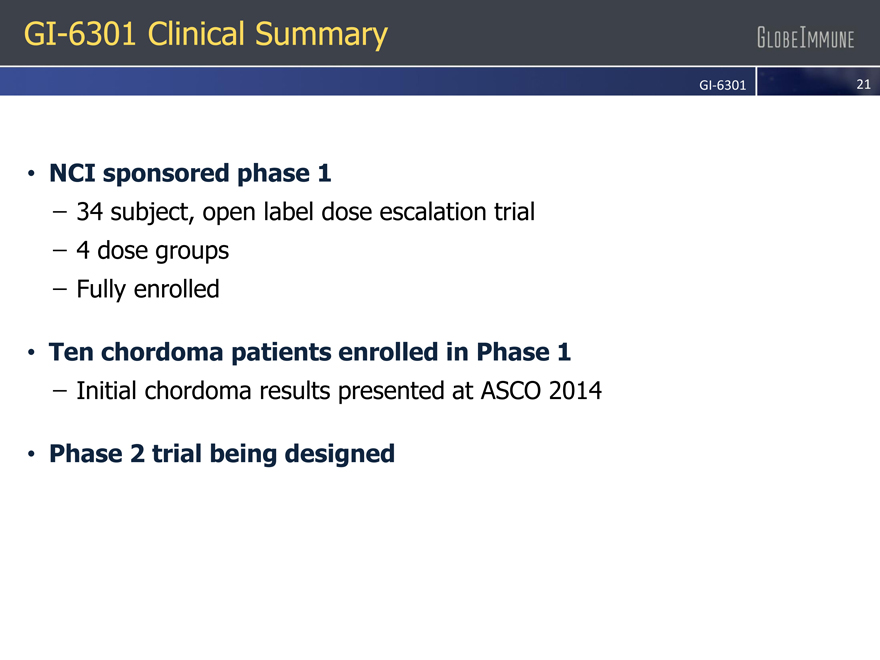Viewport: 880px width, 660px height.
Task: Click the slide number 21
Action: [863, 85]
